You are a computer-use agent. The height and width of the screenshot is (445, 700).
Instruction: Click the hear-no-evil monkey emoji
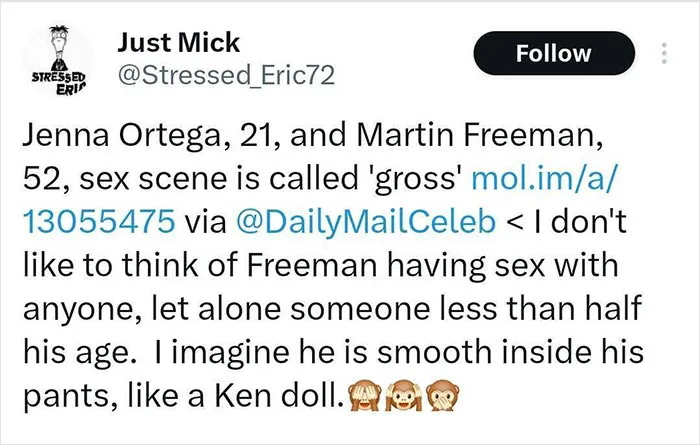[404, 395]
